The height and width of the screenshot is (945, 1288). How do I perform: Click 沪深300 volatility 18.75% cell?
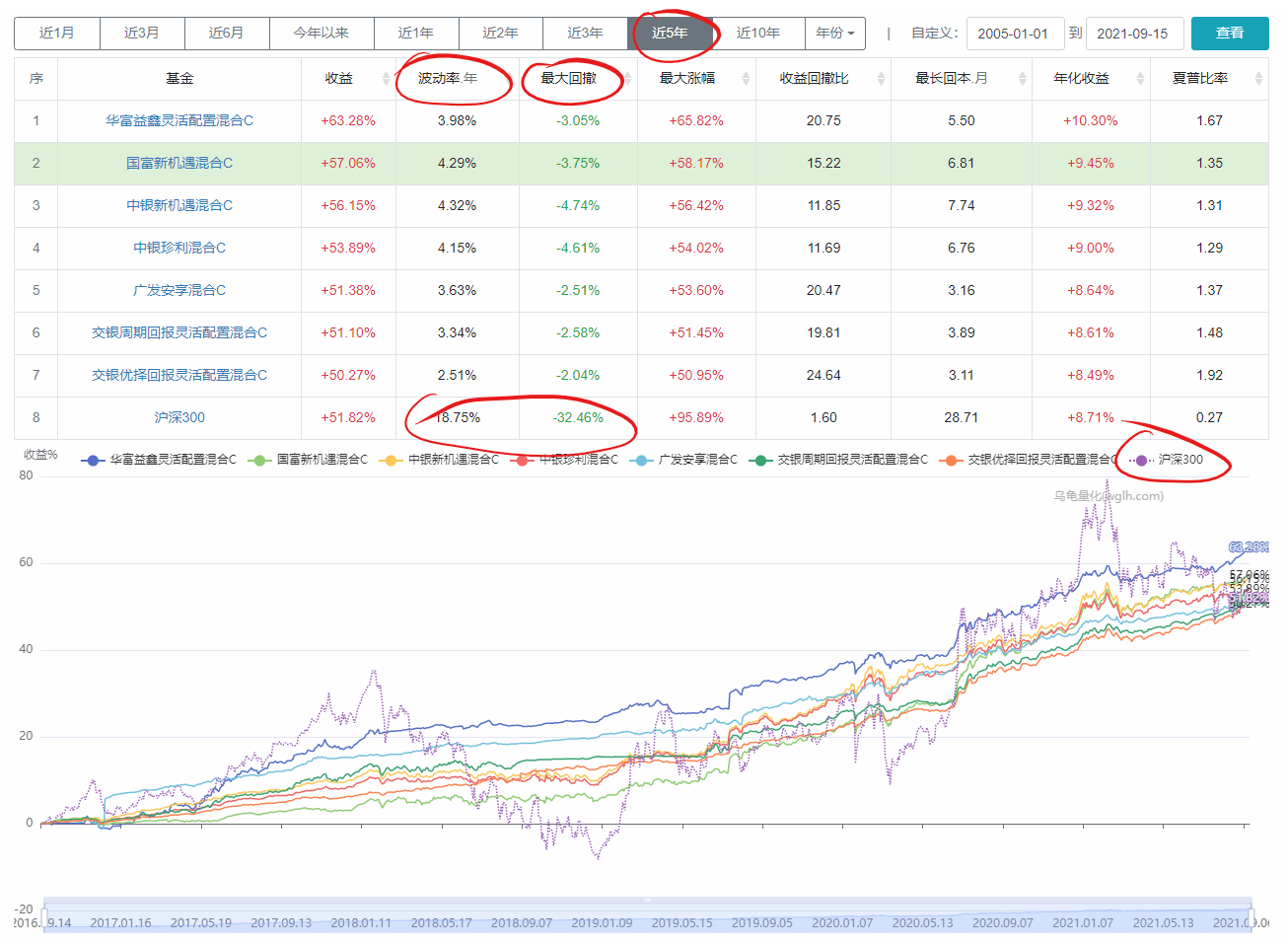click(x=458, y=417)
